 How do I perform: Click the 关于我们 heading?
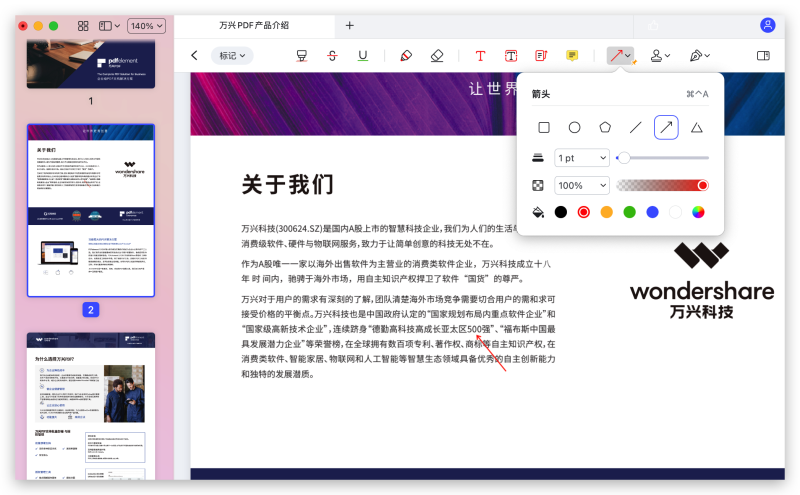(x=288, y=184)
